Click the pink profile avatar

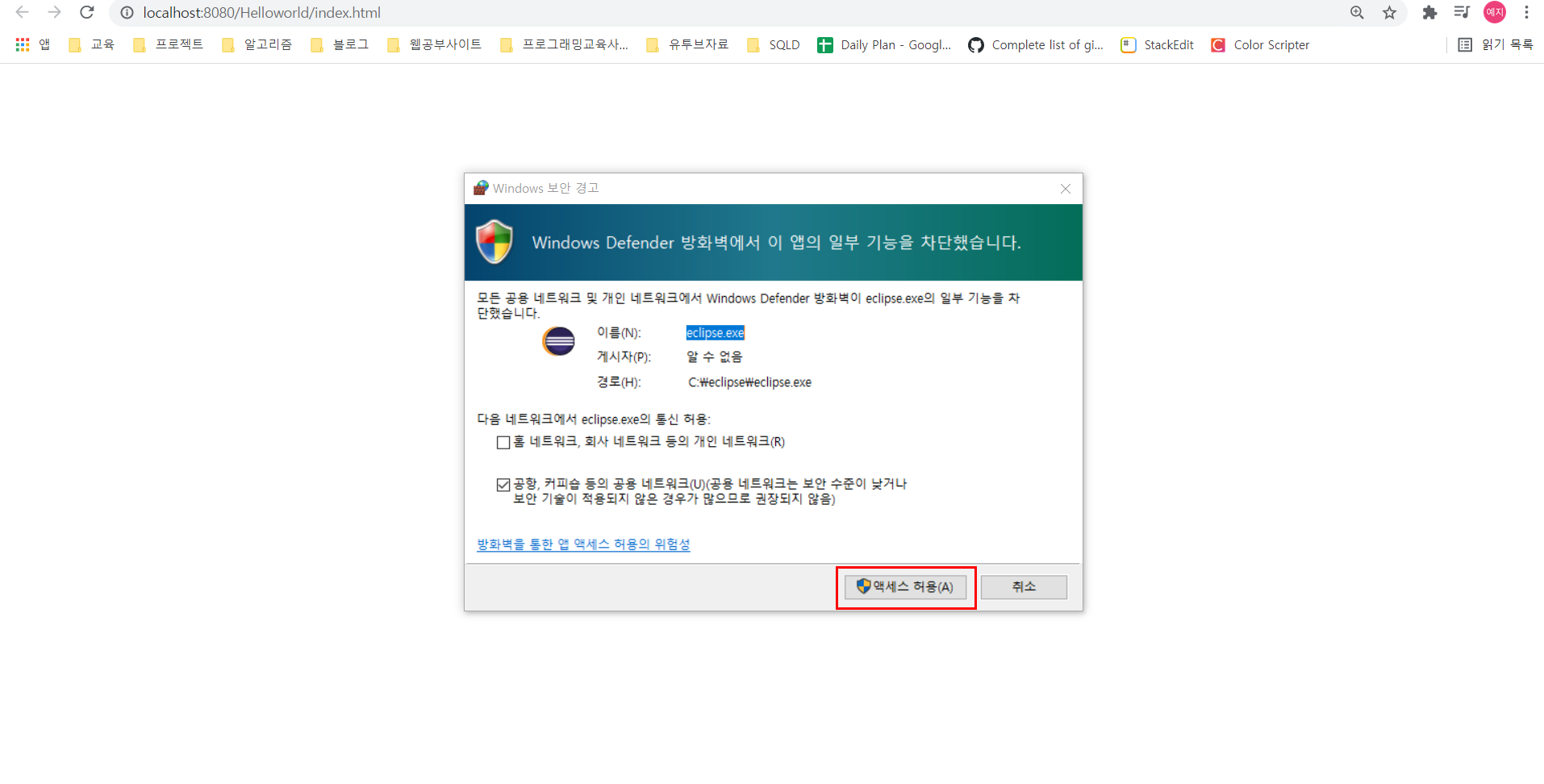(x=1495, y=12)
